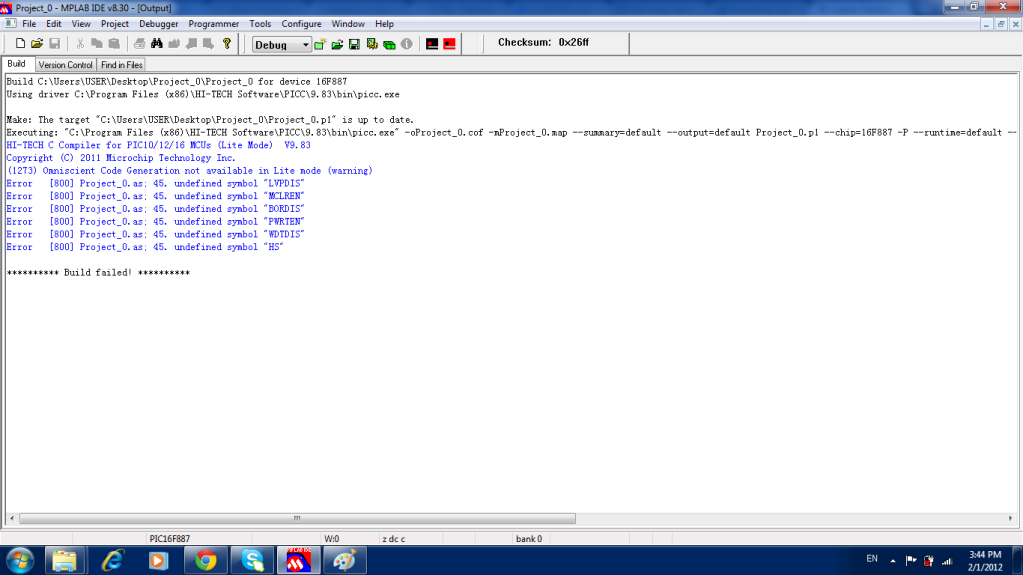Switch to the Find in Files tab
The image size is (1023, 575).
[x=121, y=65]
